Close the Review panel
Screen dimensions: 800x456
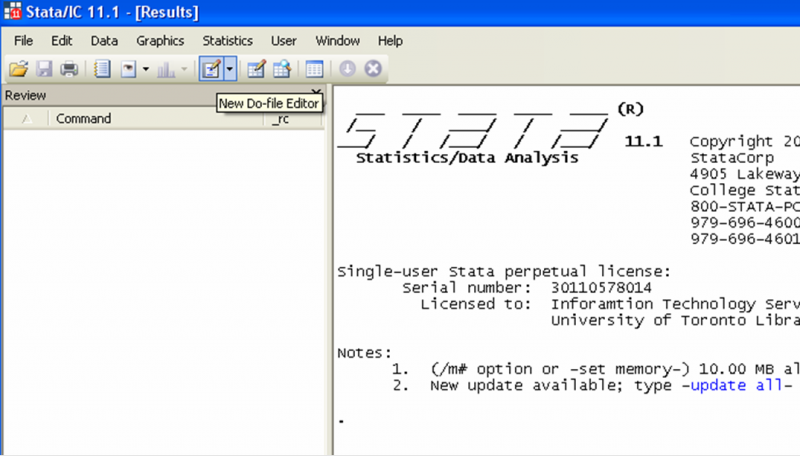point(316,92)
